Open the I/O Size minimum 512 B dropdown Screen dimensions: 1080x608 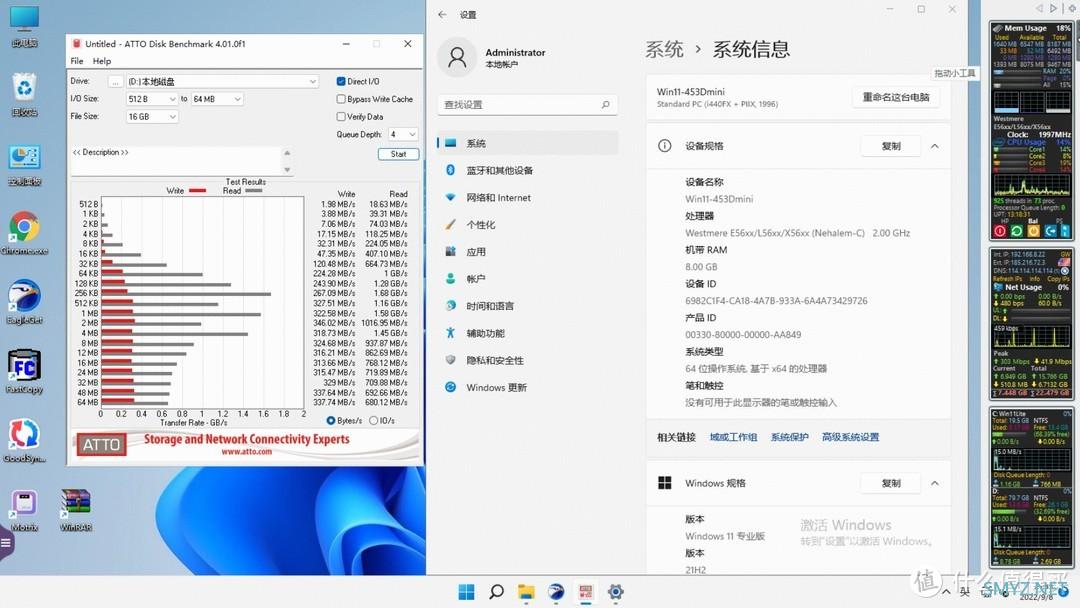tap(152, 99)
